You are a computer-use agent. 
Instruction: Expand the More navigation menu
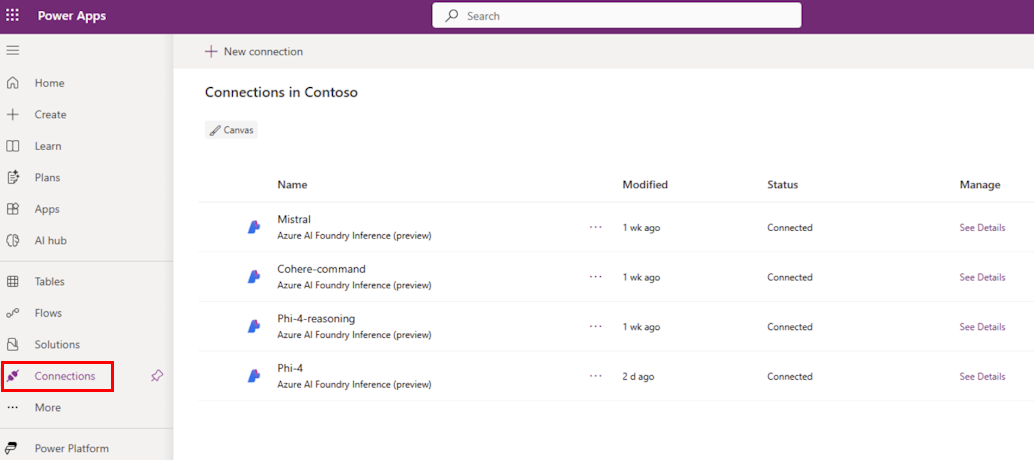coord(47,408)
